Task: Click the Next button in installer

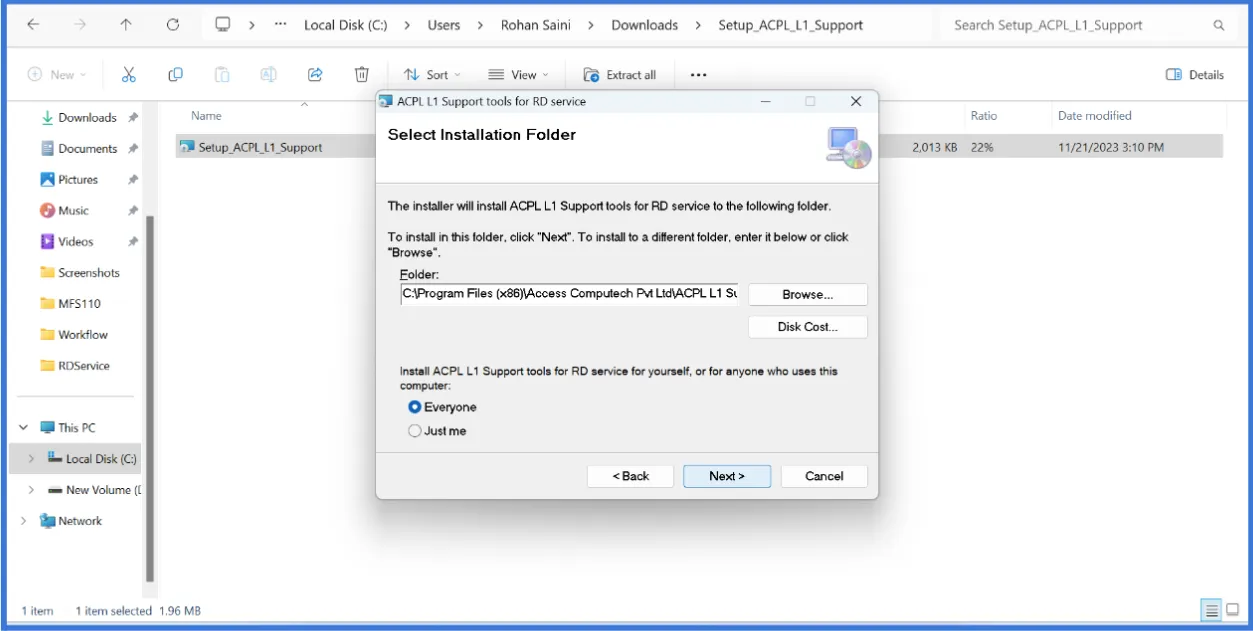Action: 727,476
